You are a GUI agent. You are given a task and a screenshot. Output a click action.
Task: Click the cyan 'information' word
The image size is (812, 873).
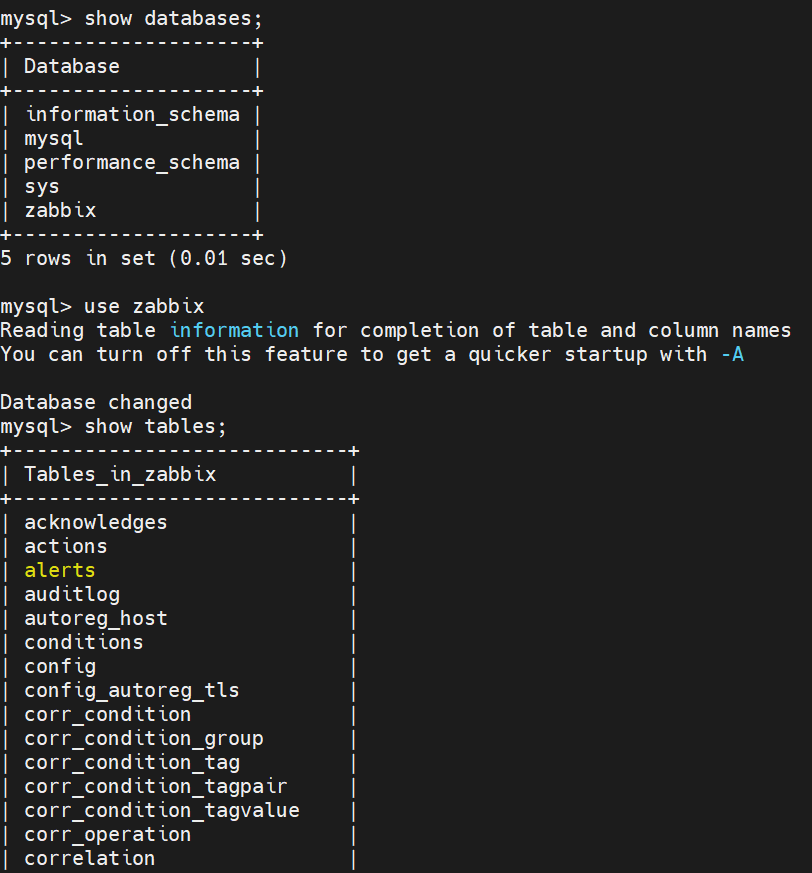[x=234, y=330]
